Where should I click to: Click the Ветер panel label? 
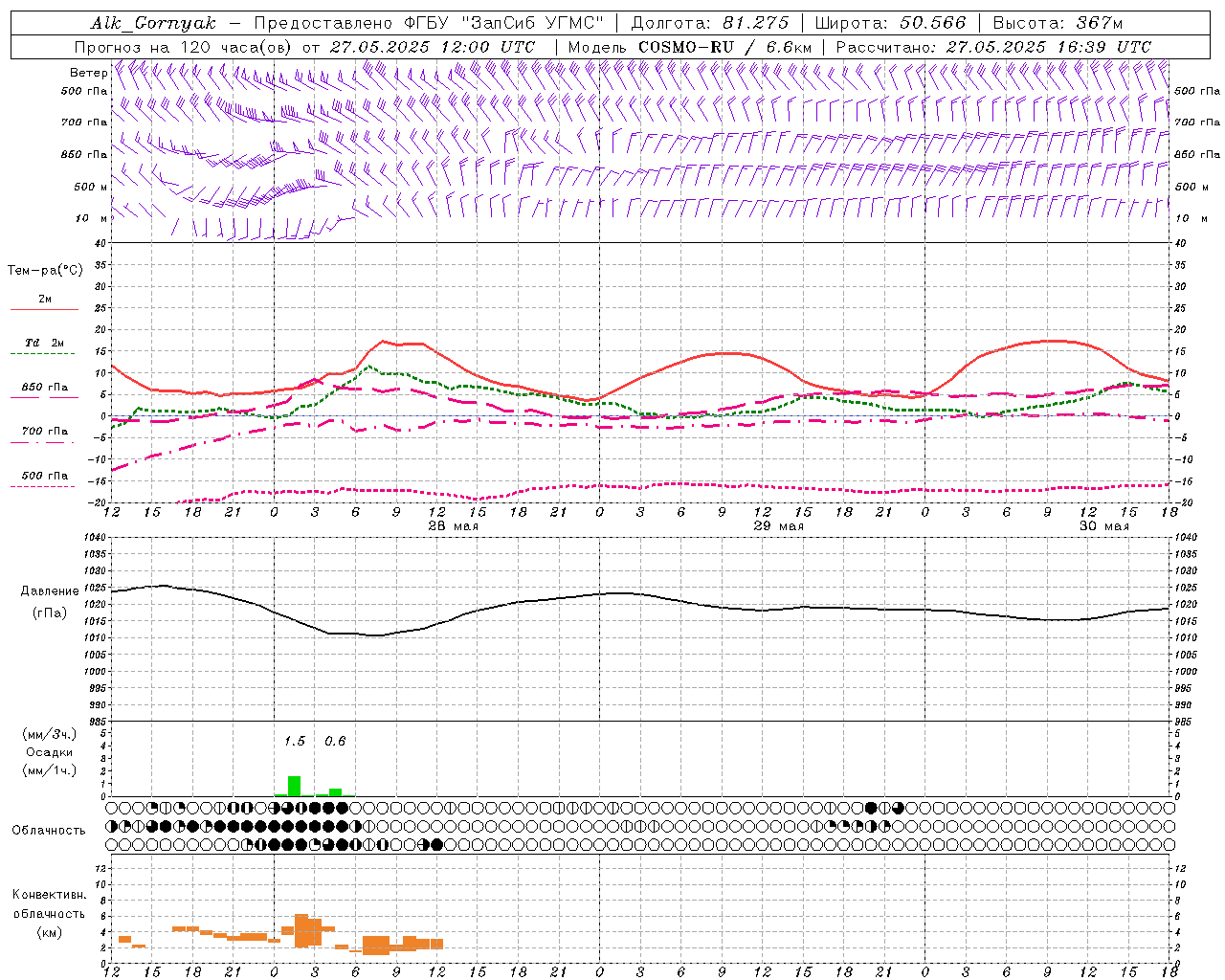(88, 73)
